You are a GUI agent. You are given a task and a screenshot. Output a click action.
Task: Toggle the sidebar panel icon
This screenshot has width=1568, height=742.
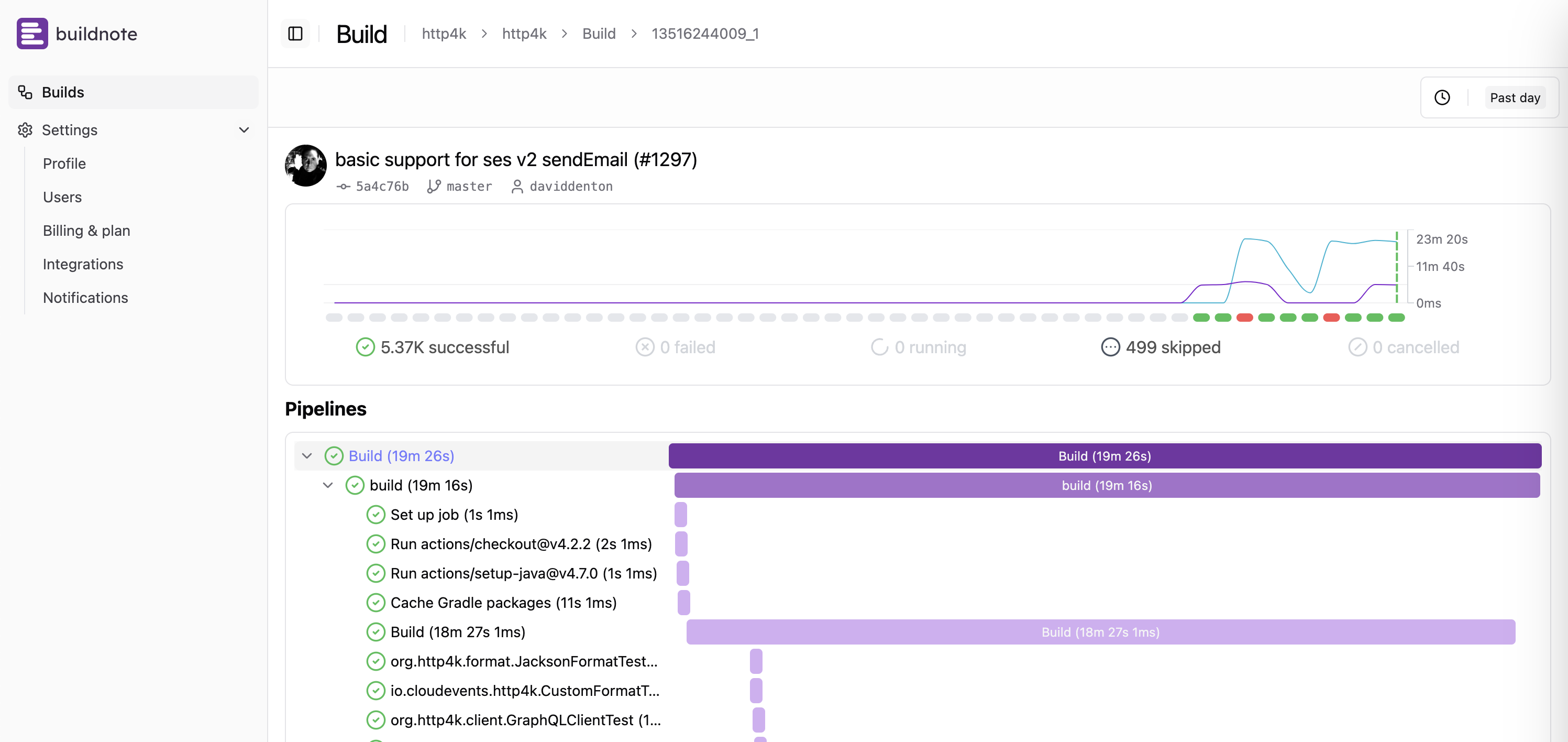pos(295,34)
